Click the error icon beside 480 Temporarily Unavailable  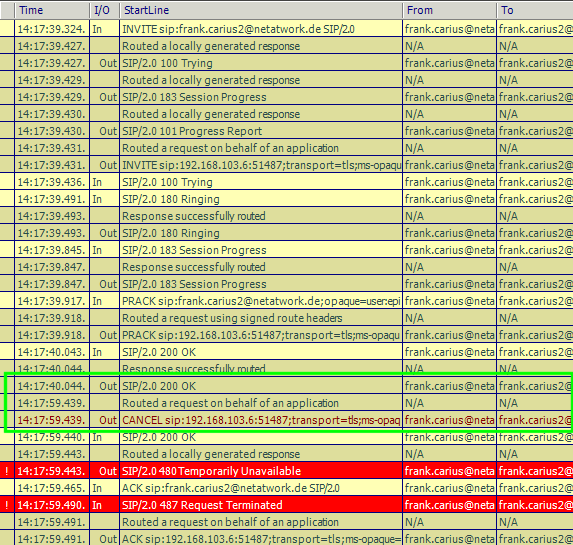click(7, 471)
